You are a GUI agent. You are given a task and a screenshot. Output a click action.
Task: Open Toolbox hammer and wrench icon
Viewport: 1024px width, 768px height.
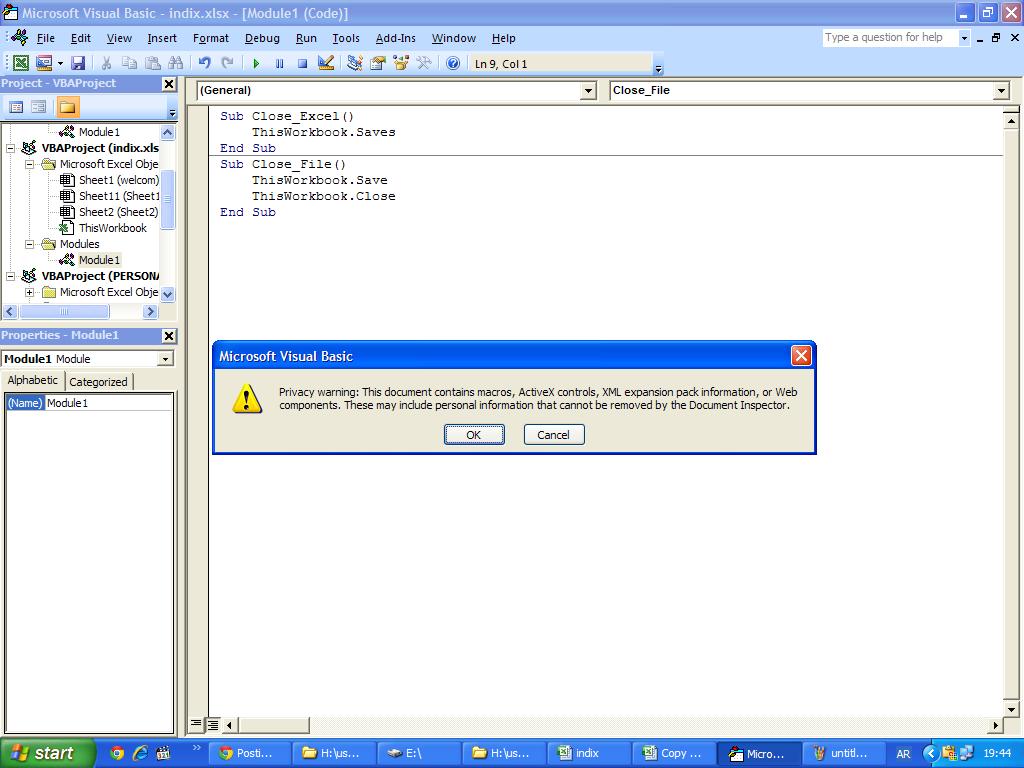coord(424,63)
